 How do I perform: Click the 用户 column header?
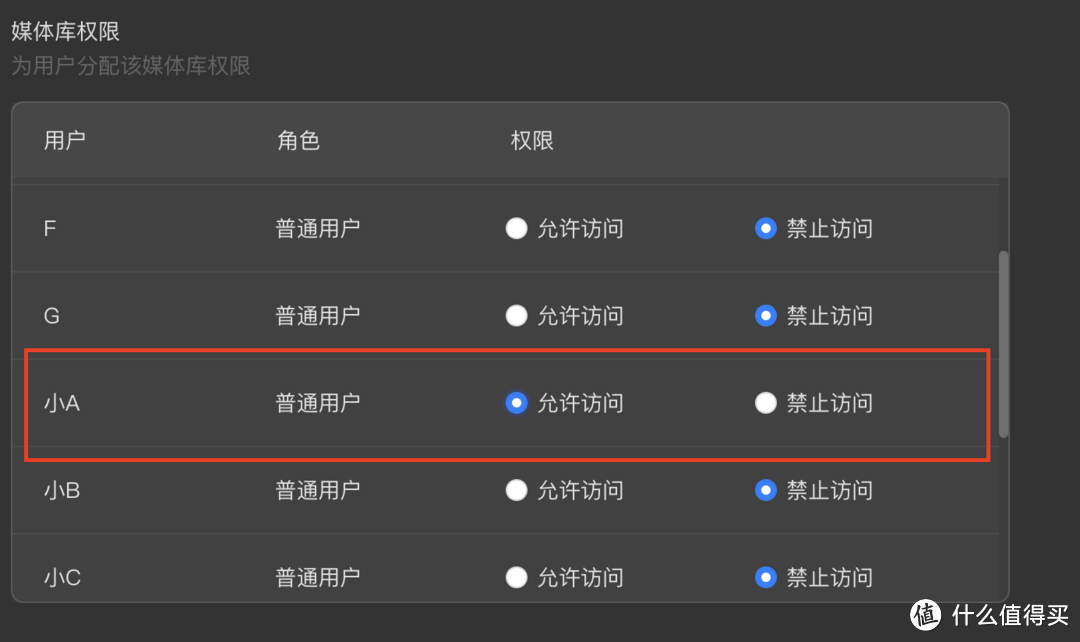pyautogui.click(x=65, y=140)
